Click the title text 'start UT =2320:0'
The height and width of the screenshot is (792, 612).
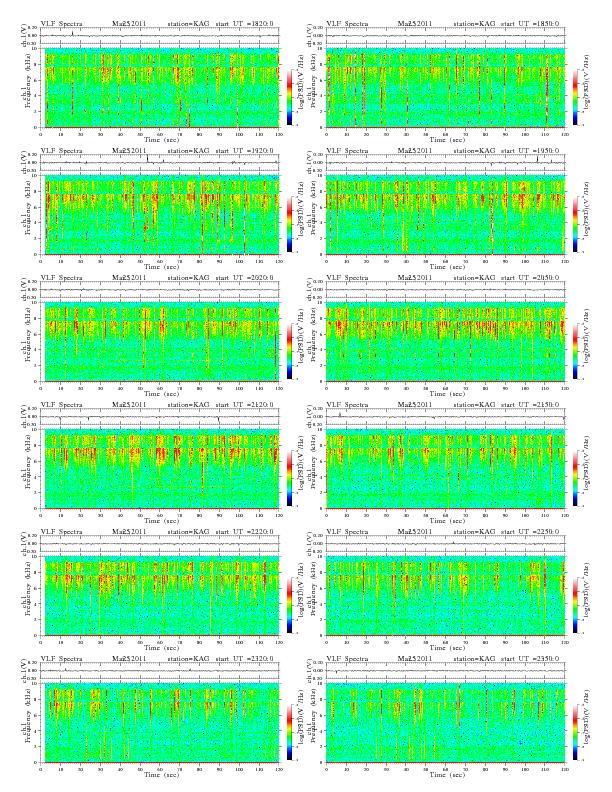point(244,659)
